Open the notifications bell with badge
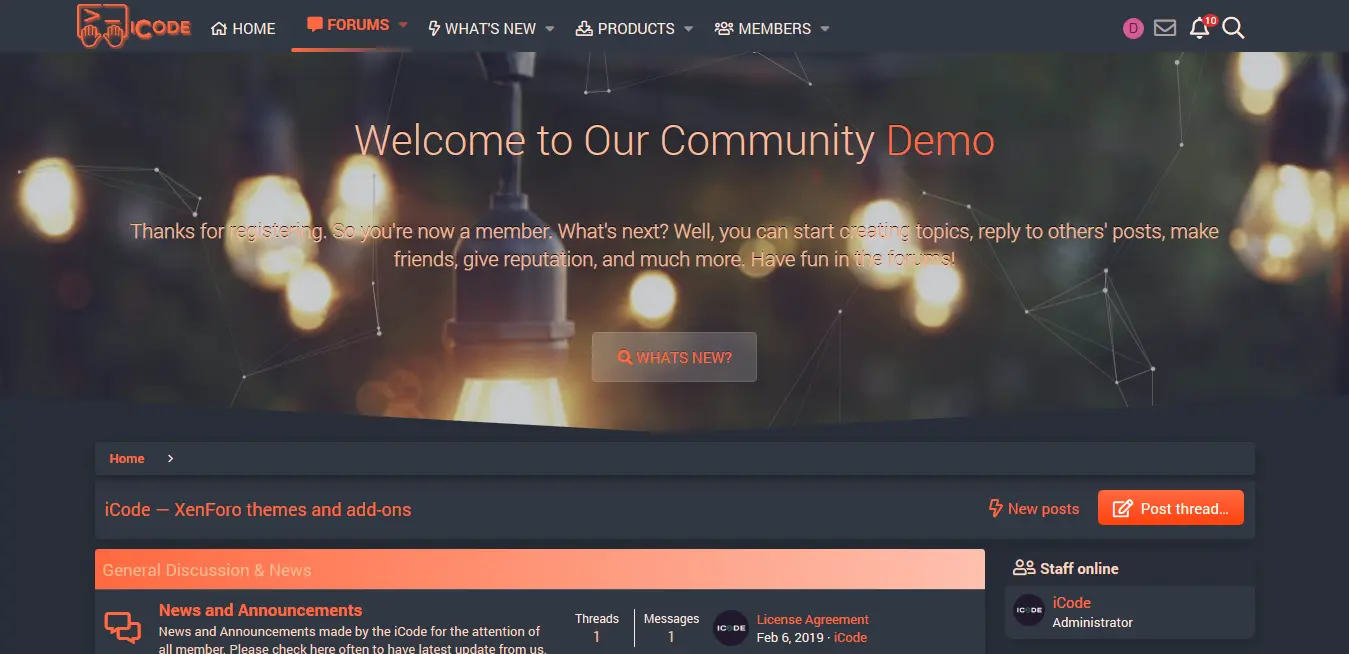This screenshot has width=1349, height=654. pyautogui.click(x=1200, y=28)
